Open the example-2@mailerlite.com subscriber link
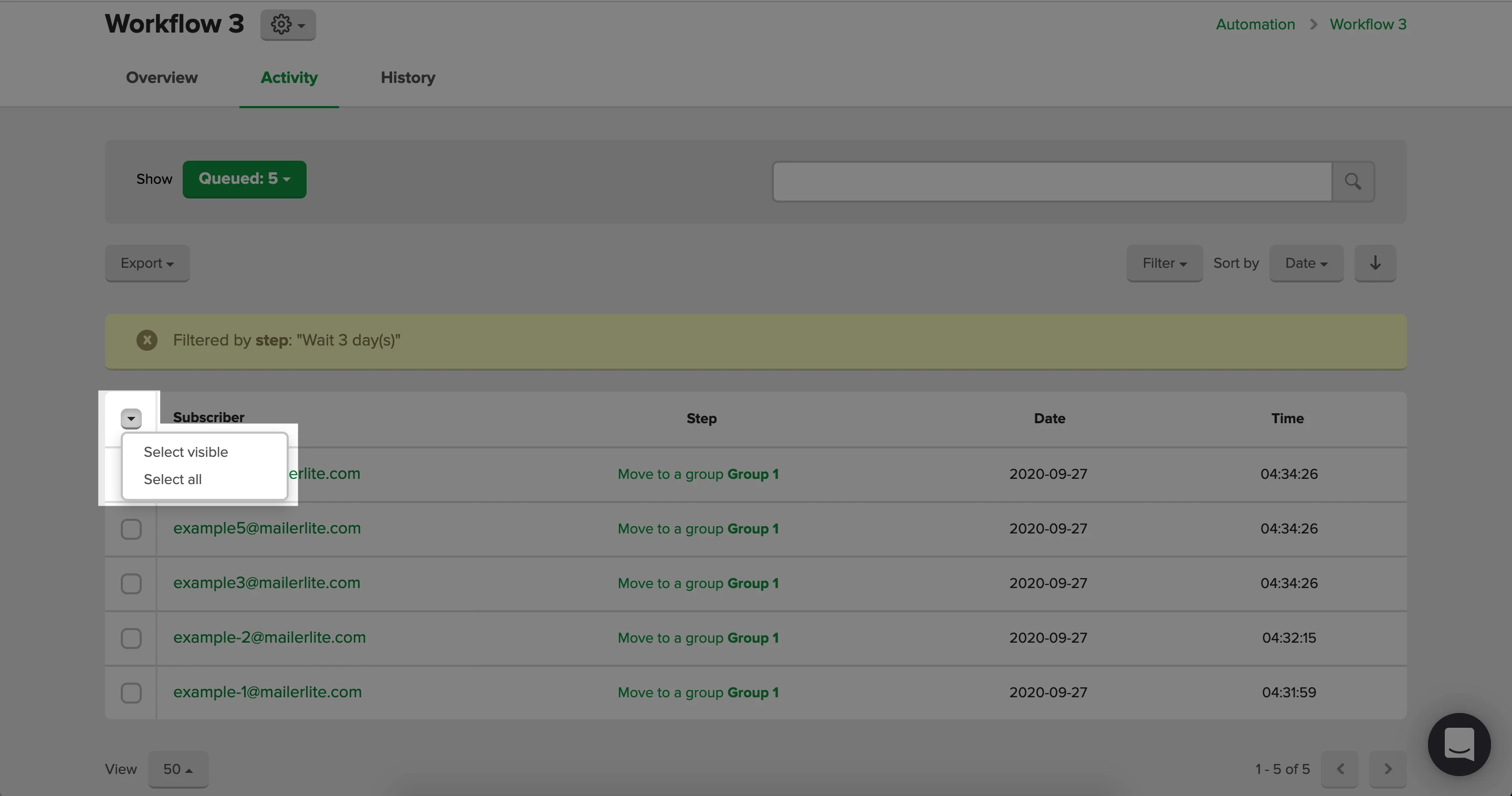Image resolution: width=1512 pixels, height=796 pixels. coord(269,637)
